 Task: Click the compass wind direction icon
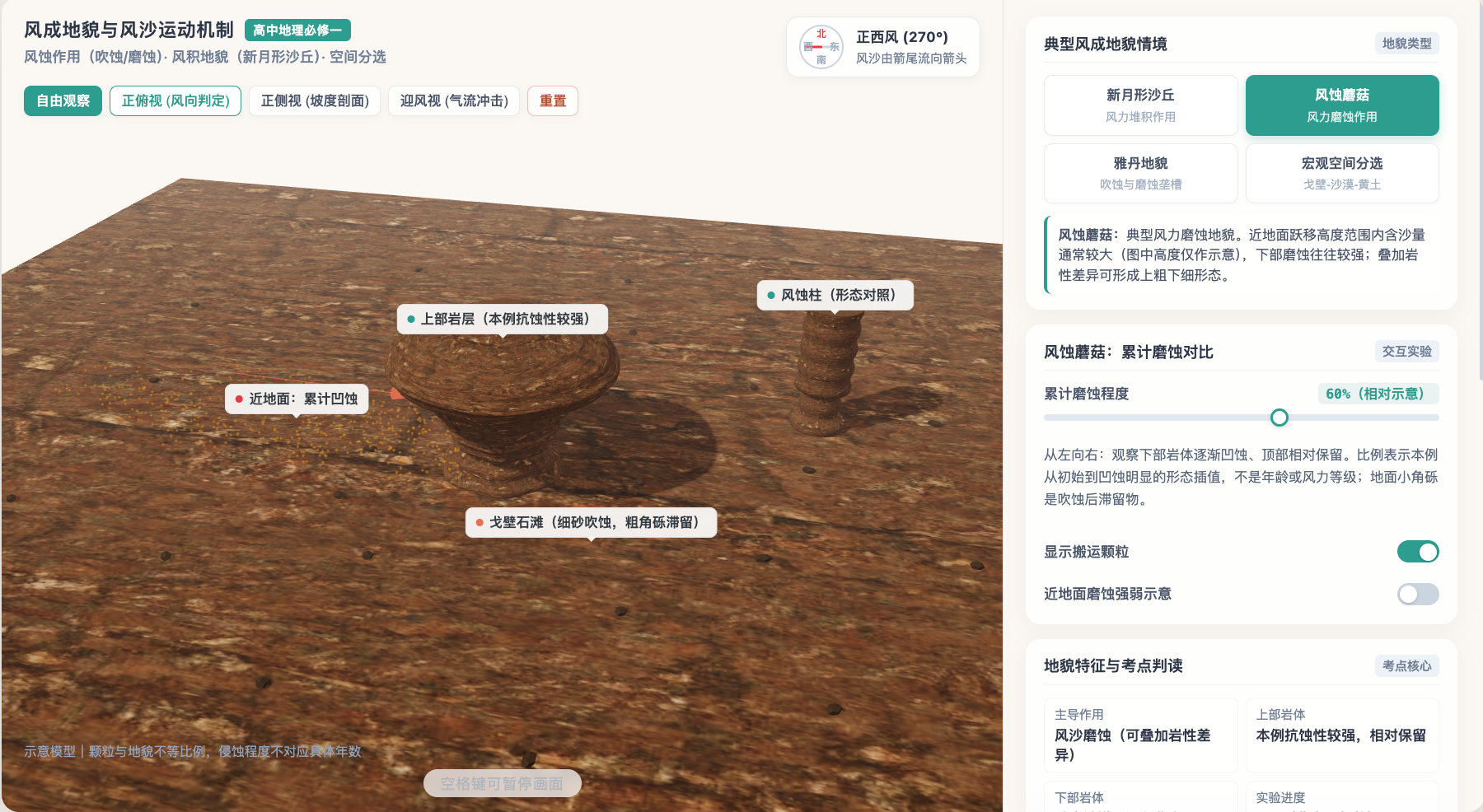coord(821,47)
